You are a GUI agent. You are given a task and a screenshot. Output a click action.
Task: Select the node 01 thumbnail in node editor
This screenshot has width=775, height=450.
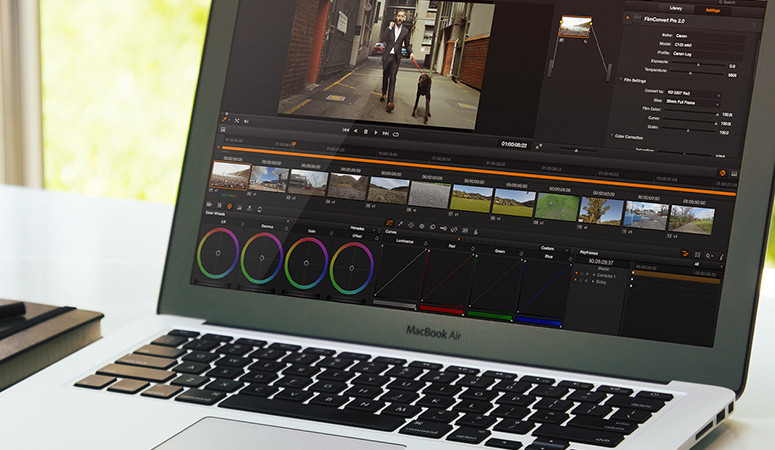575,27
